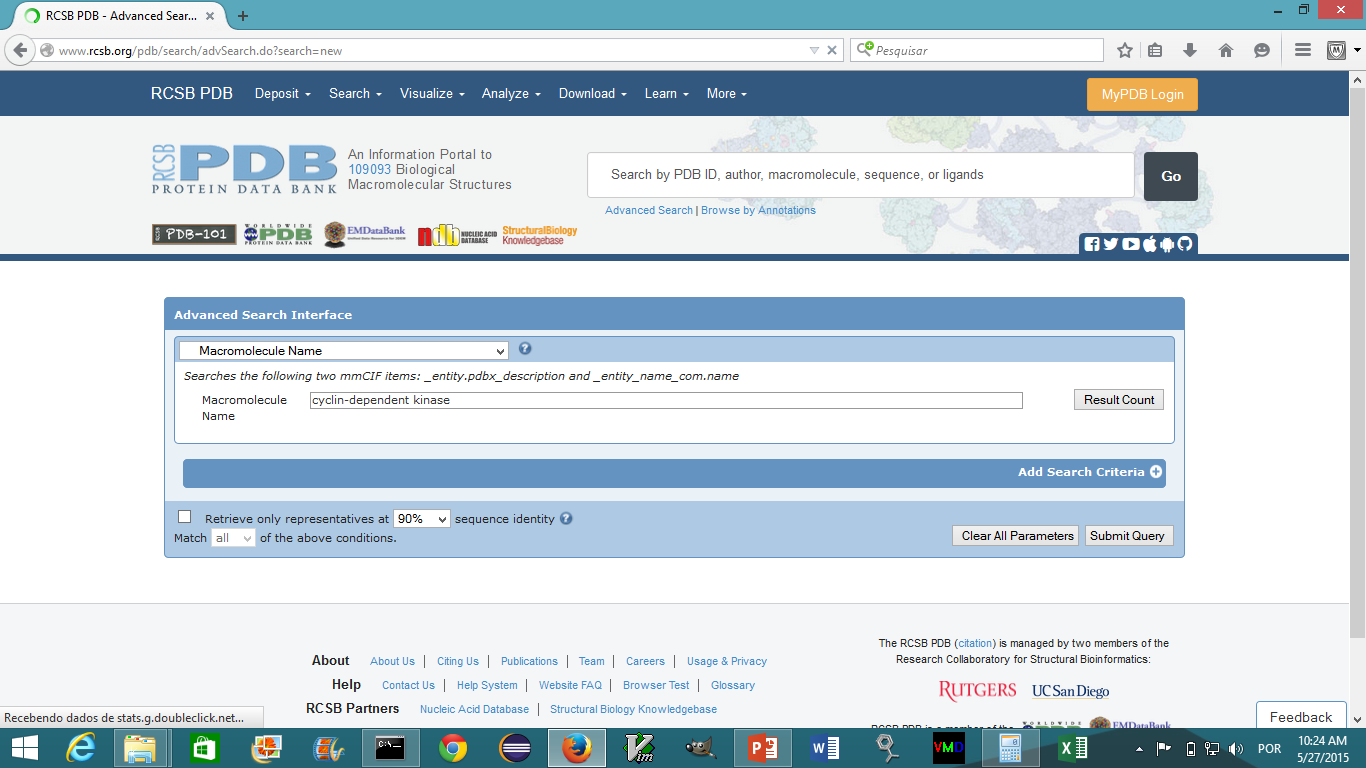This screenshot has width=1366, height=768.
Task: Click the PDB-101 logo
Action: point(194,234)
